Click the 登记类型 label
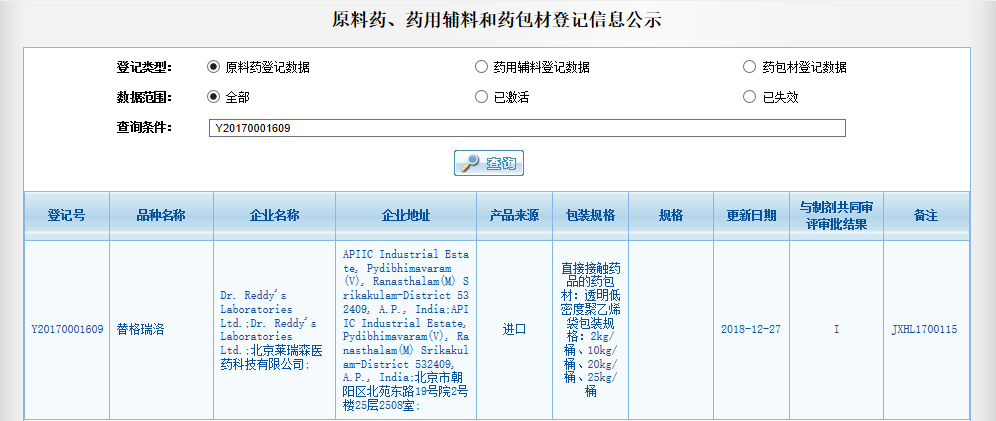The width and height of the screenshot is (996, 421). (x=144, y=67)
